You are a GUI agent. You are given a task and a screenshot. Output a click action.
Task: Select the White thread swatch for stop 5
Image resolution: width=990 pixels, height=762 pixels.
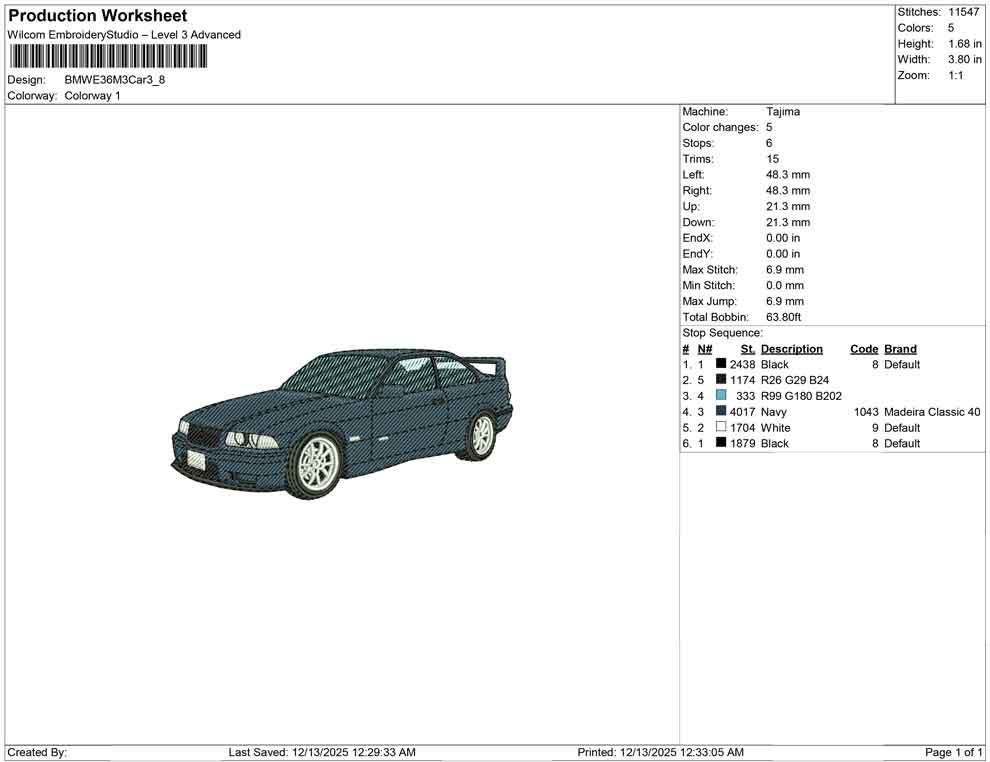click(x=721, y=427)
